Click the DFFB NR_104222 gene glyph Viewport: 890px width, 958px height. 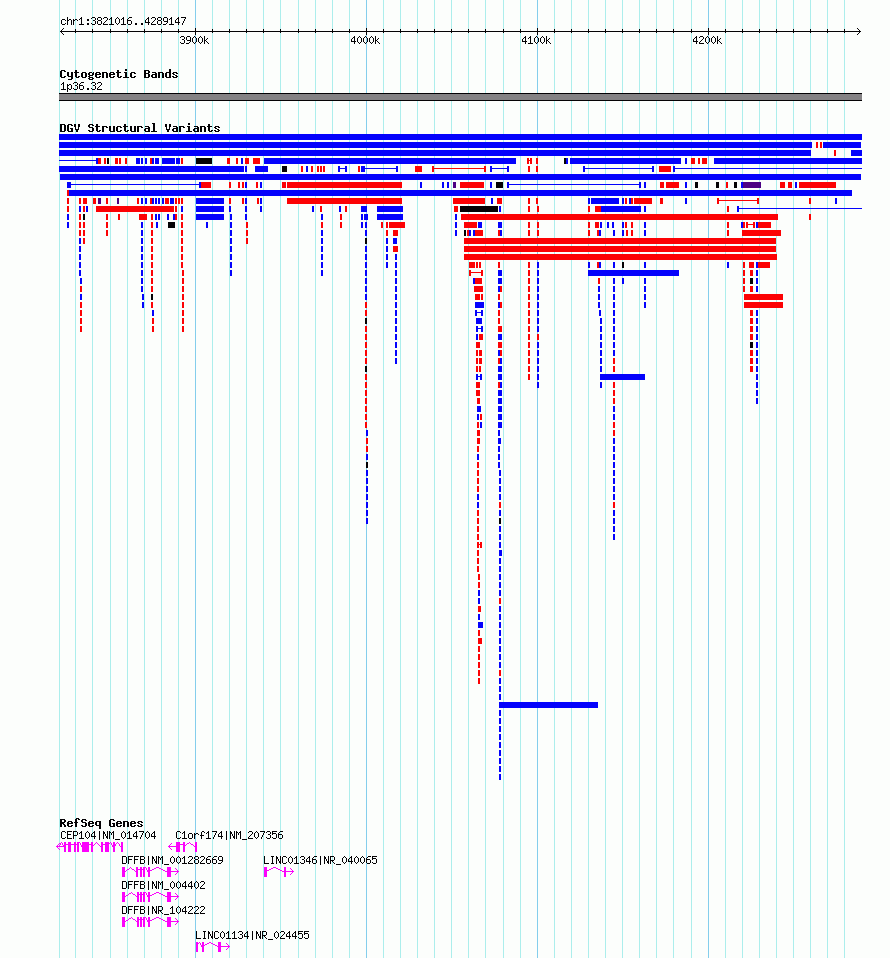[150, 922]
